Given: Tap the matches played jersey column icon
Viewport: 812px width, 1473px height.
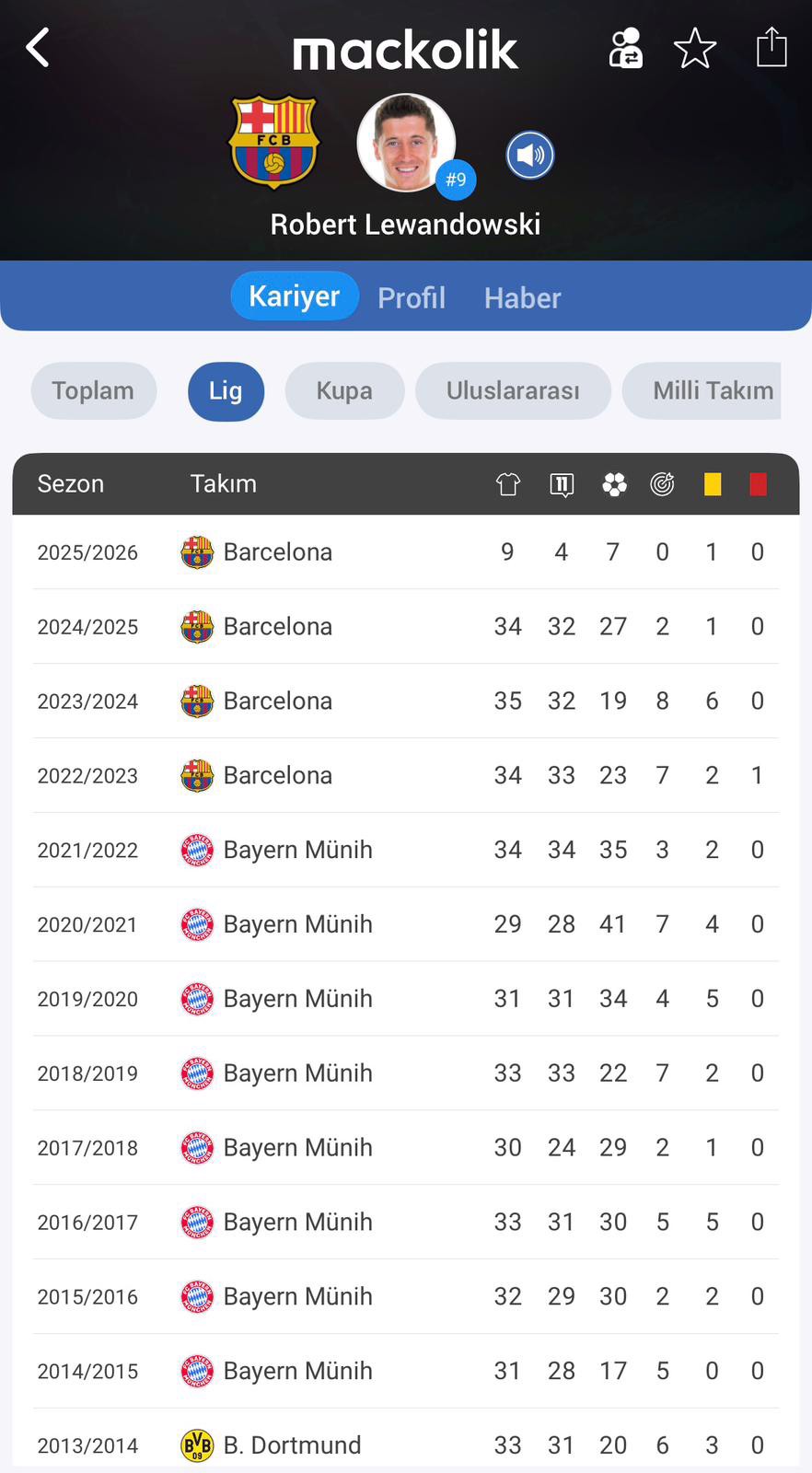Looking at the screenshot, I should click(508, 484).
